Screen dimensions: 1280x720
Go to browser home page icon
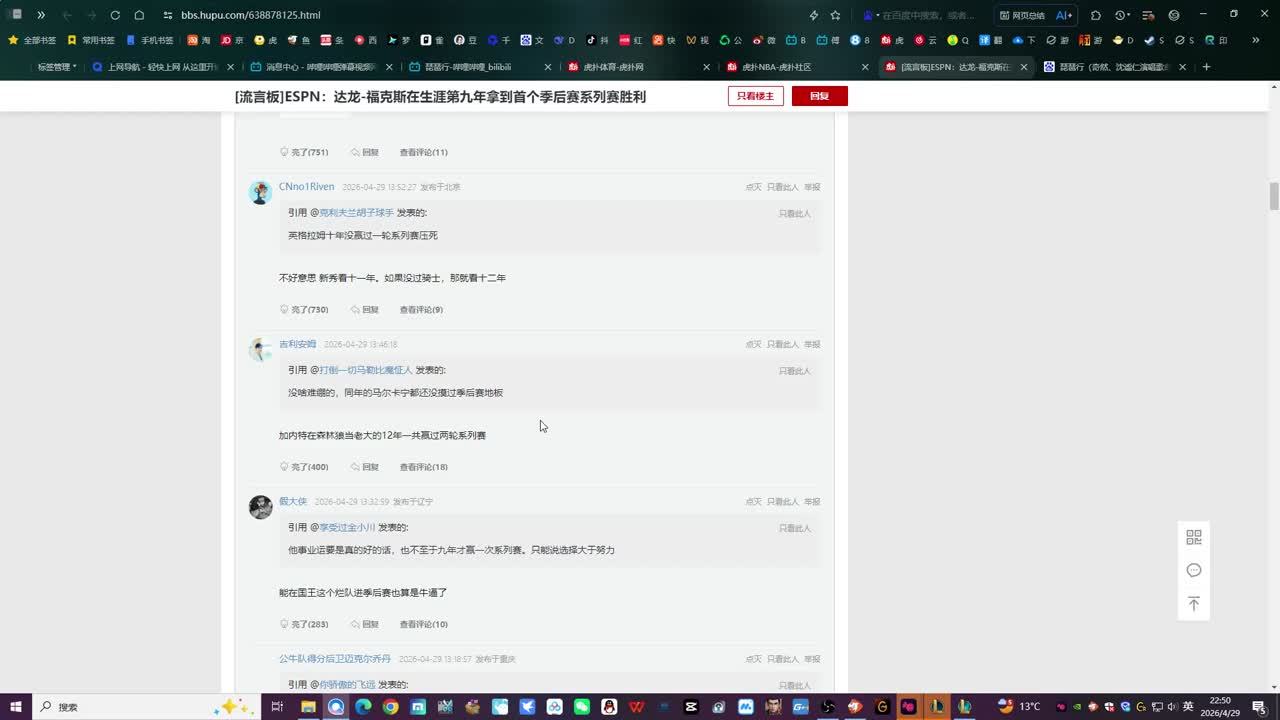tap(139, 15)
